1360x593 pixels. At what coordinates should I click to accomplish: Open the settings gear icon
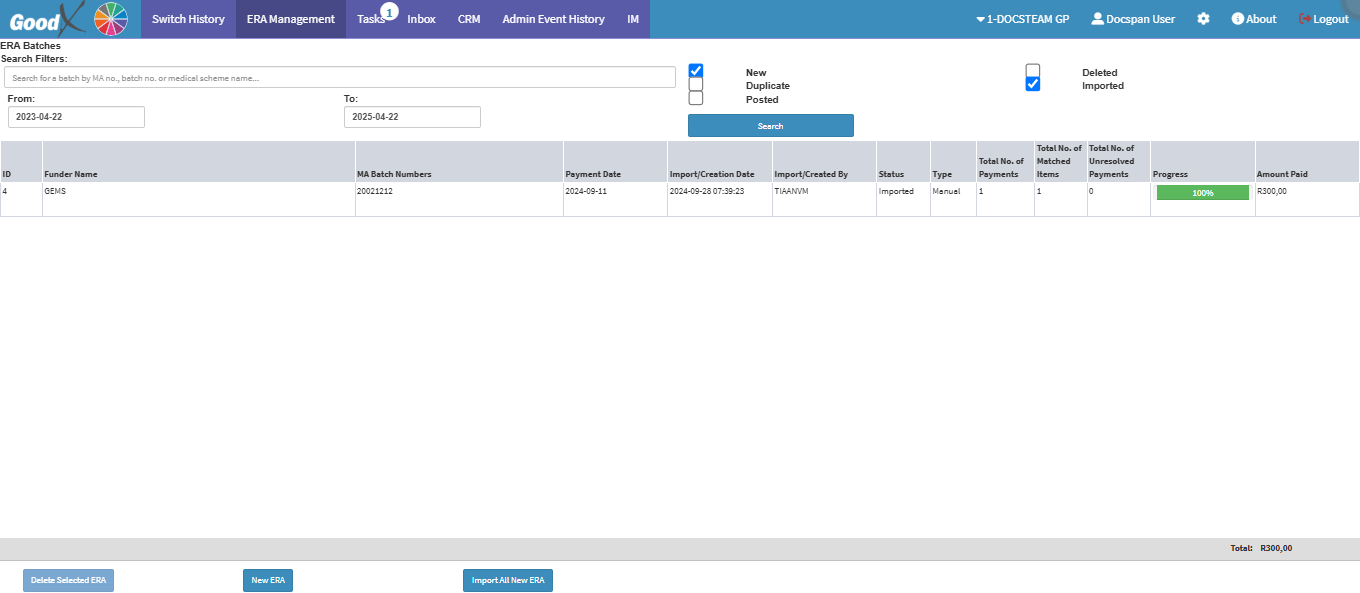1203,19
